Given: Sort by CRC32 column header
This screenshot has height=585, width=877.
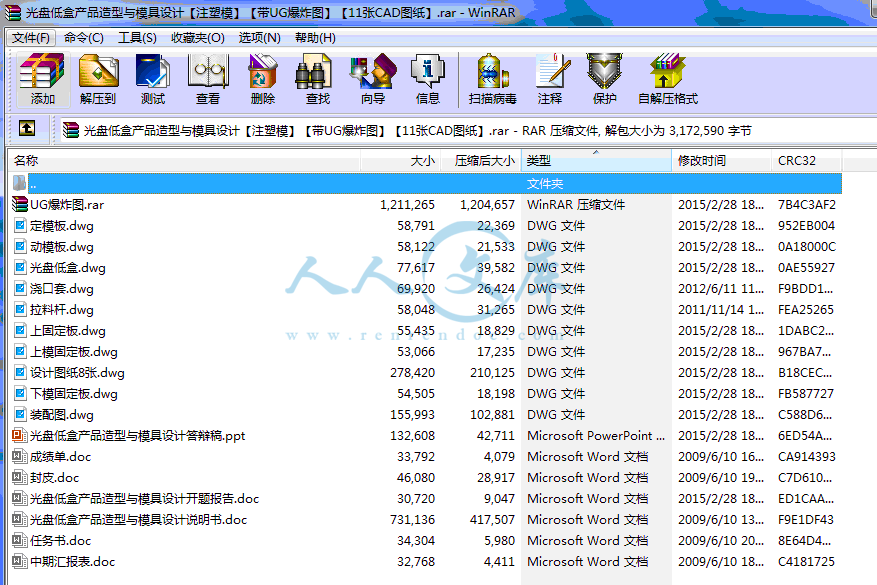Looking at the screenshot, I should click(x=807, y=161).
